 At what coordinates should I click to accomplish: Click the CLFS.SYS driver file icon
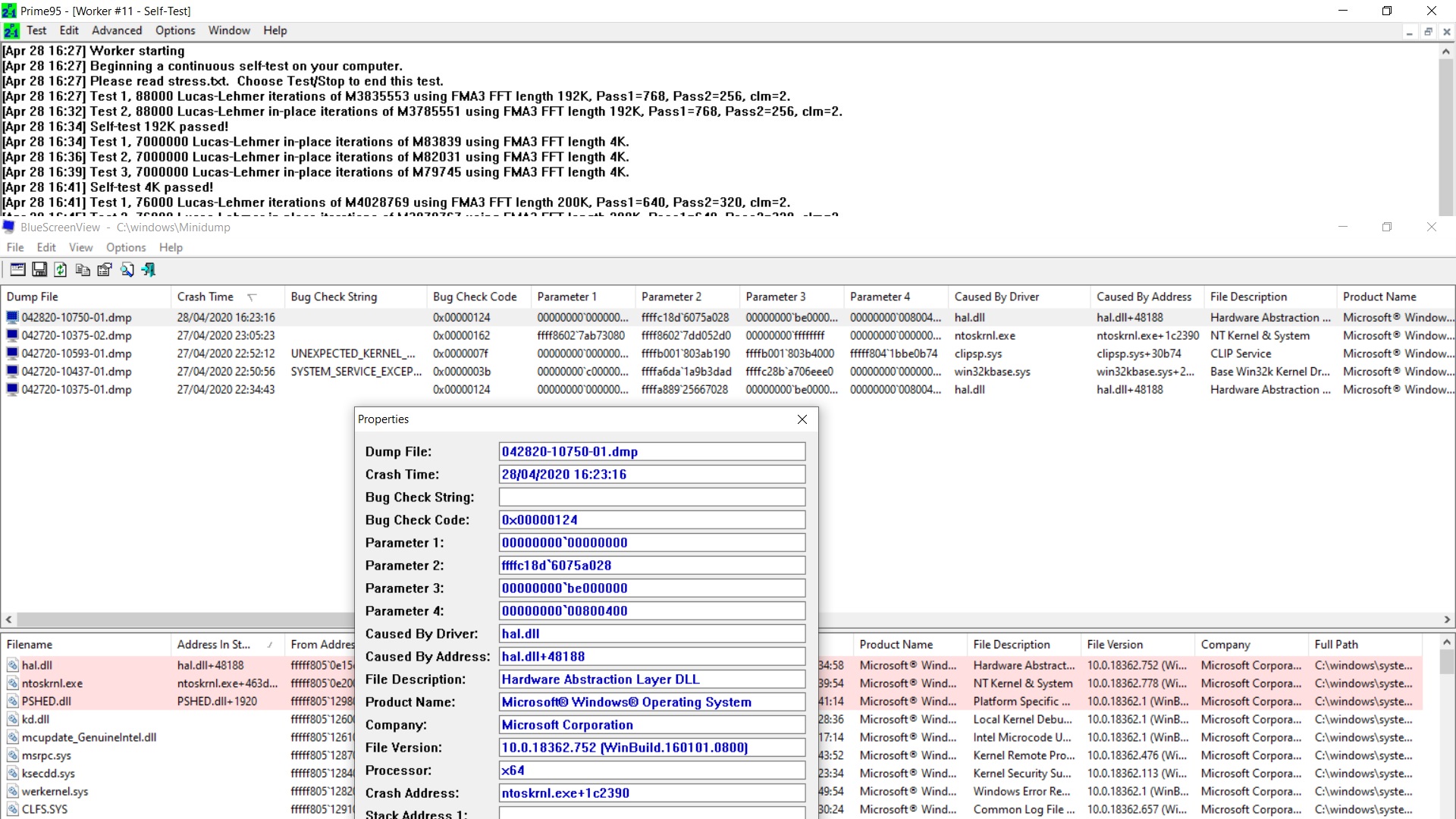pos(13,810)
